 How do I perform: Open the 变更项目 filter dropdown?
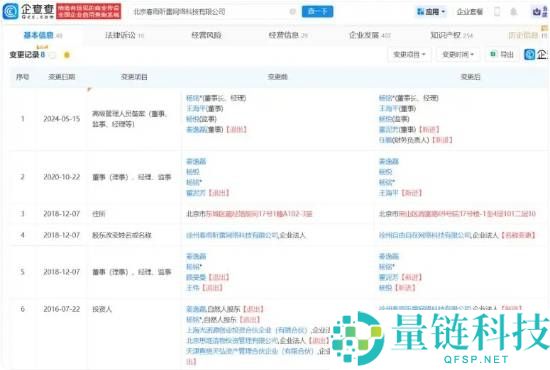click(x=409, y=54)
